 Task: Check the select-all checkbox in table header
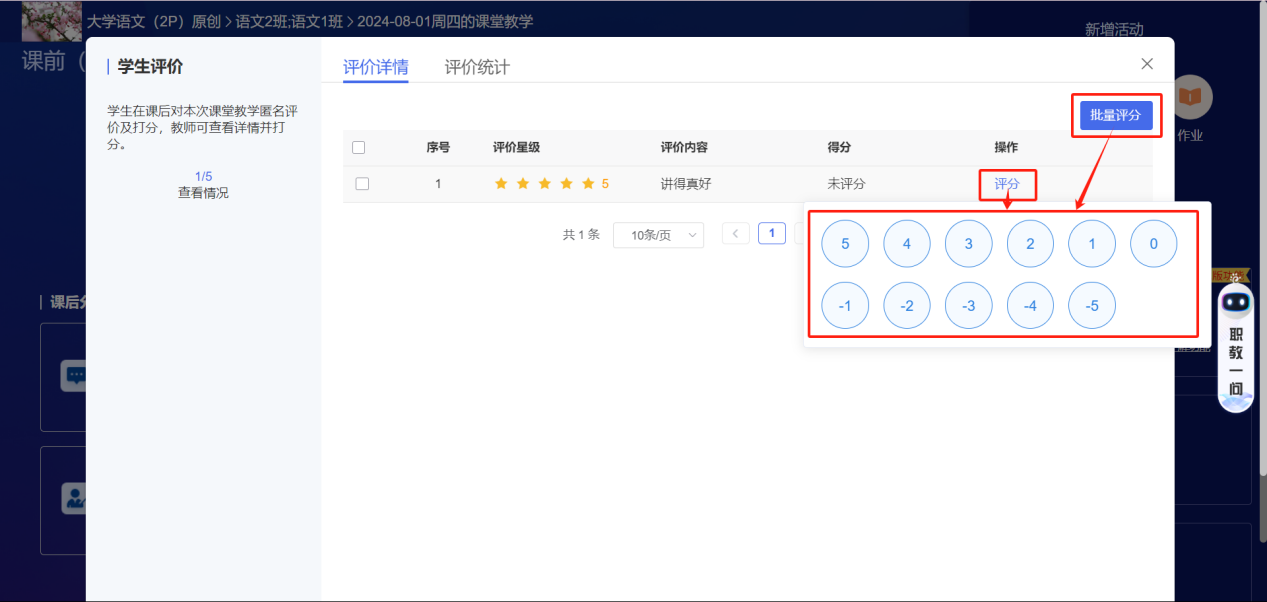click(x=359, y=147)
